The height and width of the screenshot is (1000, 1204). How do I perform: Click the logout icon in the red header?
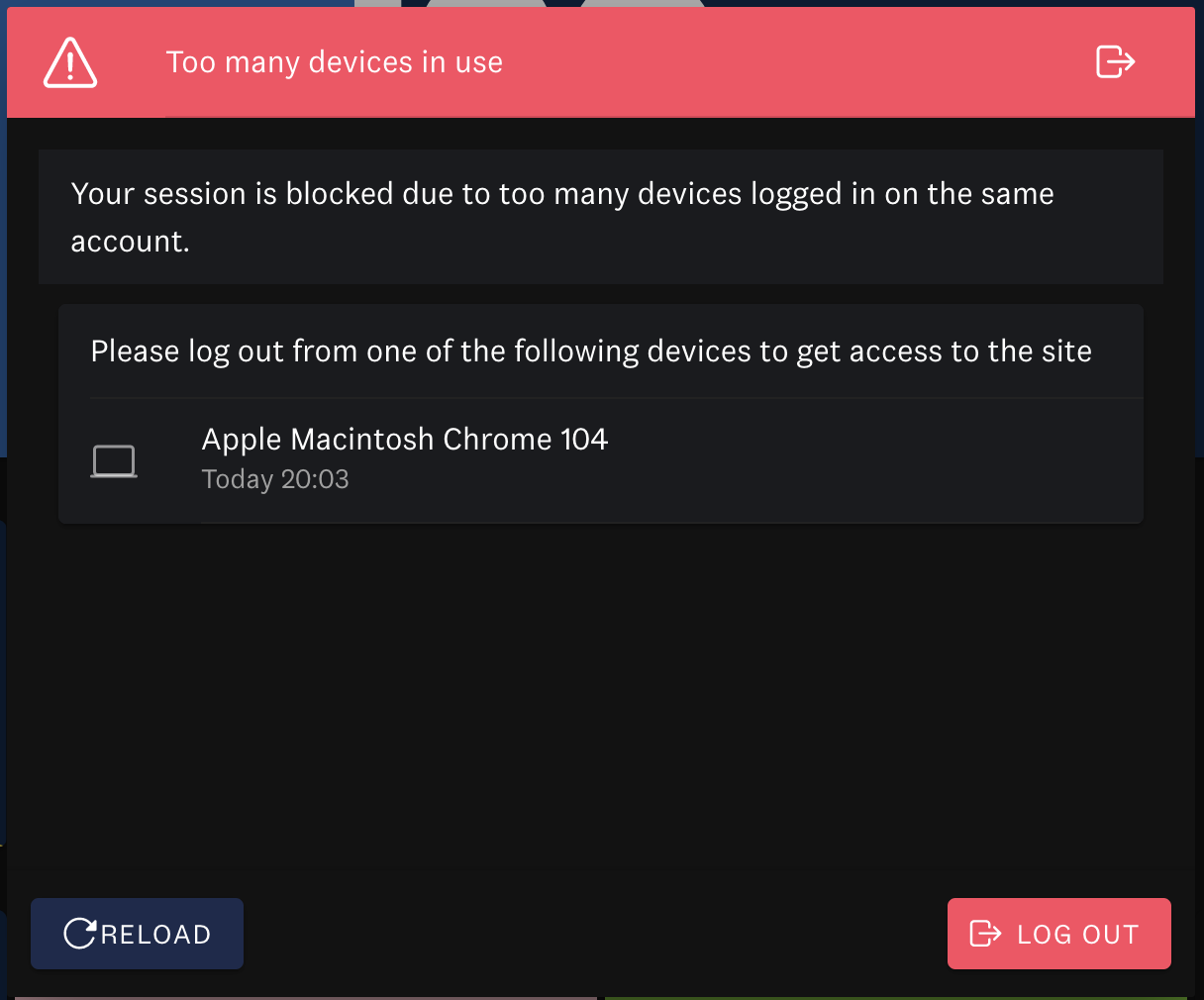(x=1115, y=61)
